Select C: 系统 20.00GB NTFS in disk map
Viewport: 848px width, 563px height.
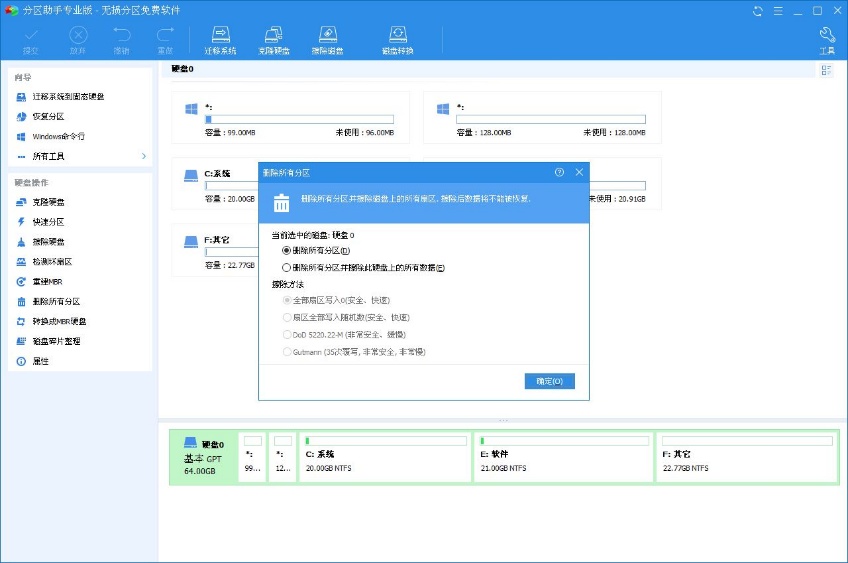tap(386, 457)
